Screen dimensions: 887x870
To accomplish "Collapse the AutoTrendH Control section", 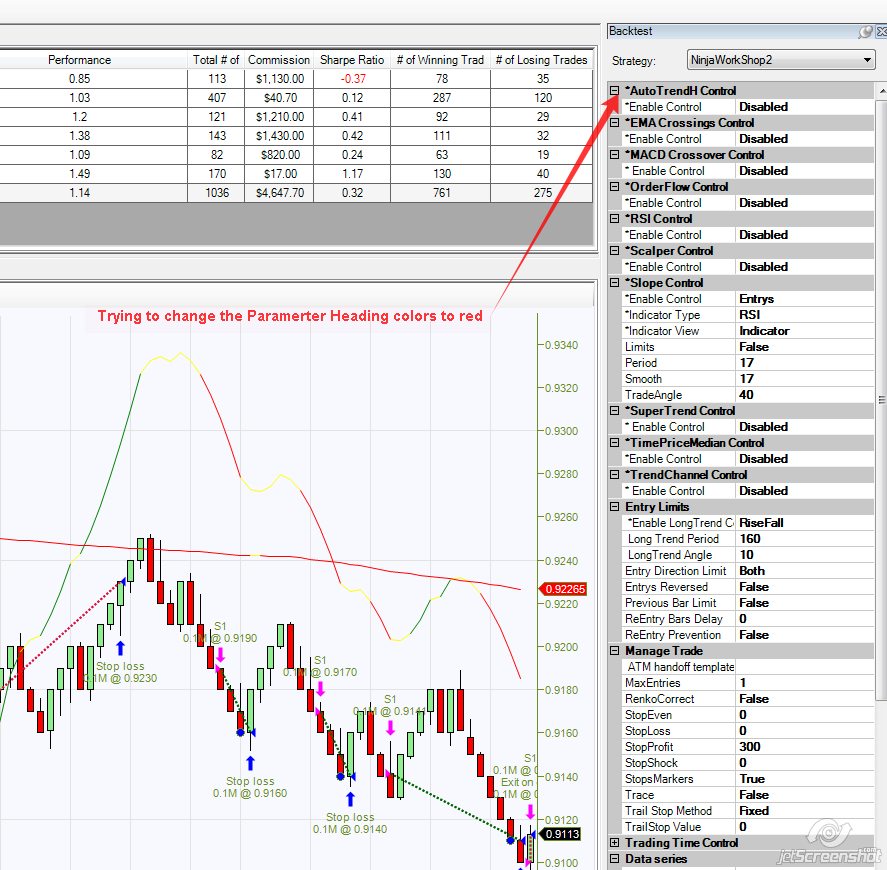I will (x=614, y=91).
